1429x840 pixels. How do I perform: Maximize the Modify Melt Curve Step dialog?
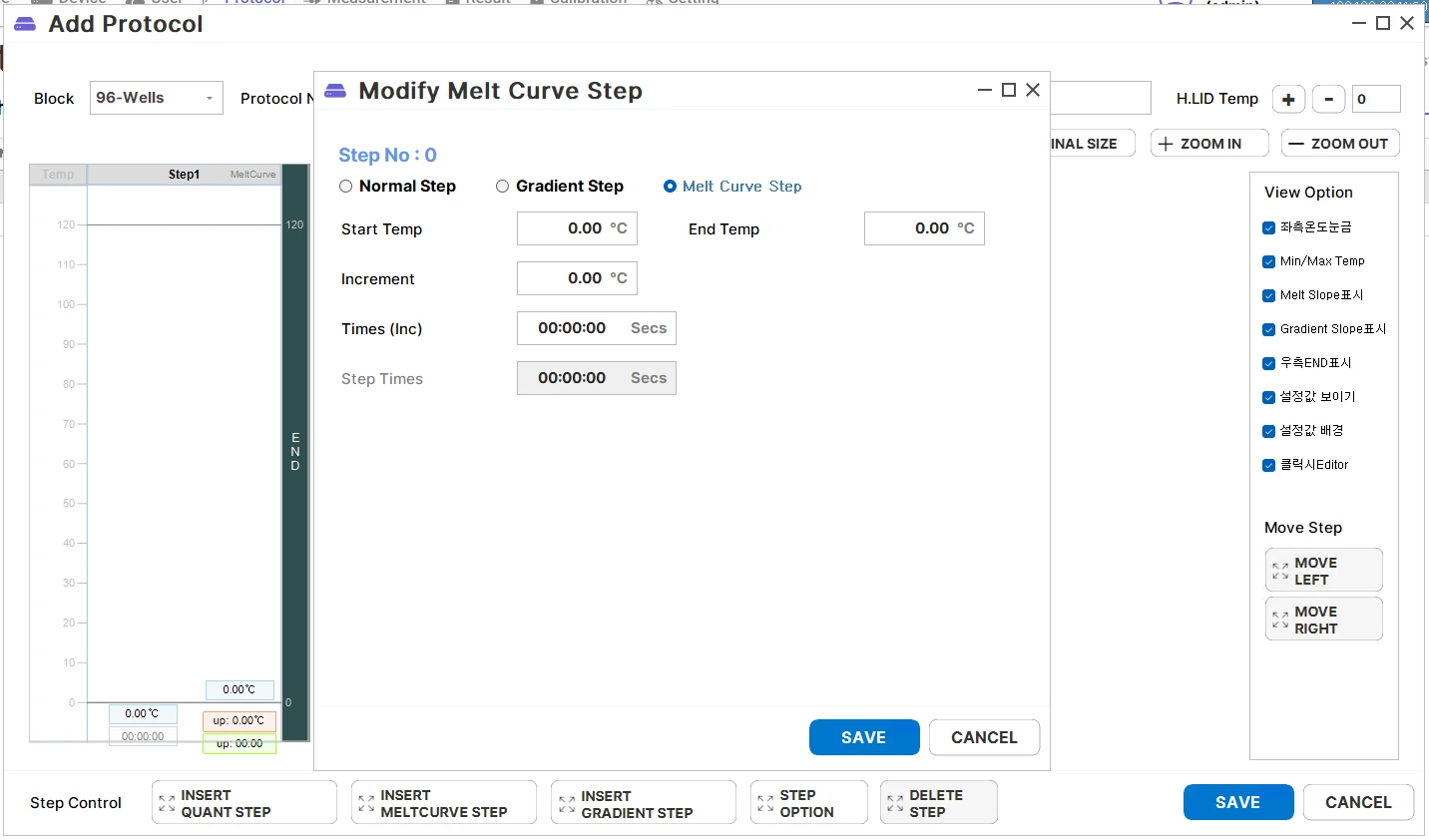[1009, 90]
